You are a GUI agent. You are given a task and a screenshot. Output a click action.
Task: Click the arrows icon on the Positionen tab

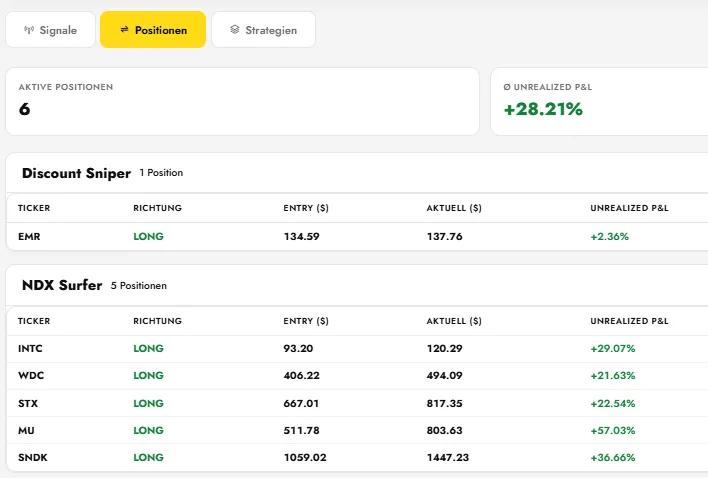click(124, 30)
